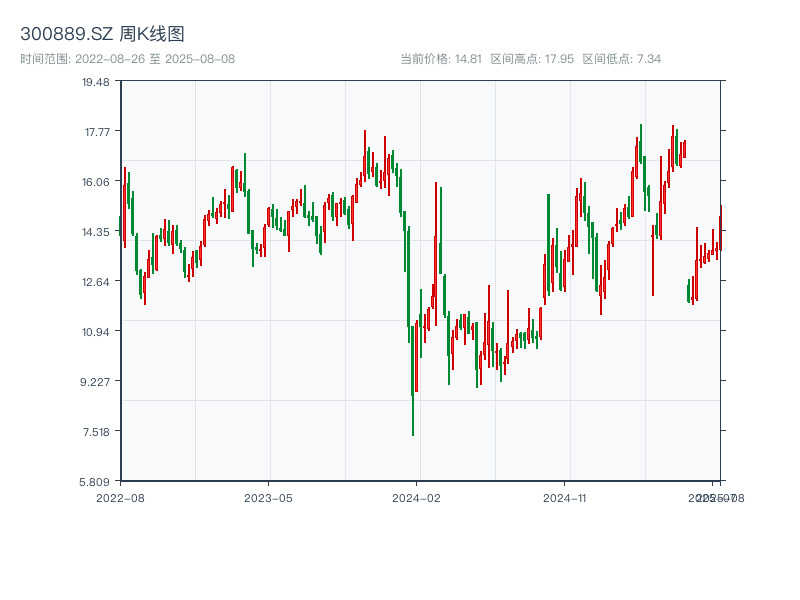Select the 2023-05 x-axis date label

coord(268,497)
